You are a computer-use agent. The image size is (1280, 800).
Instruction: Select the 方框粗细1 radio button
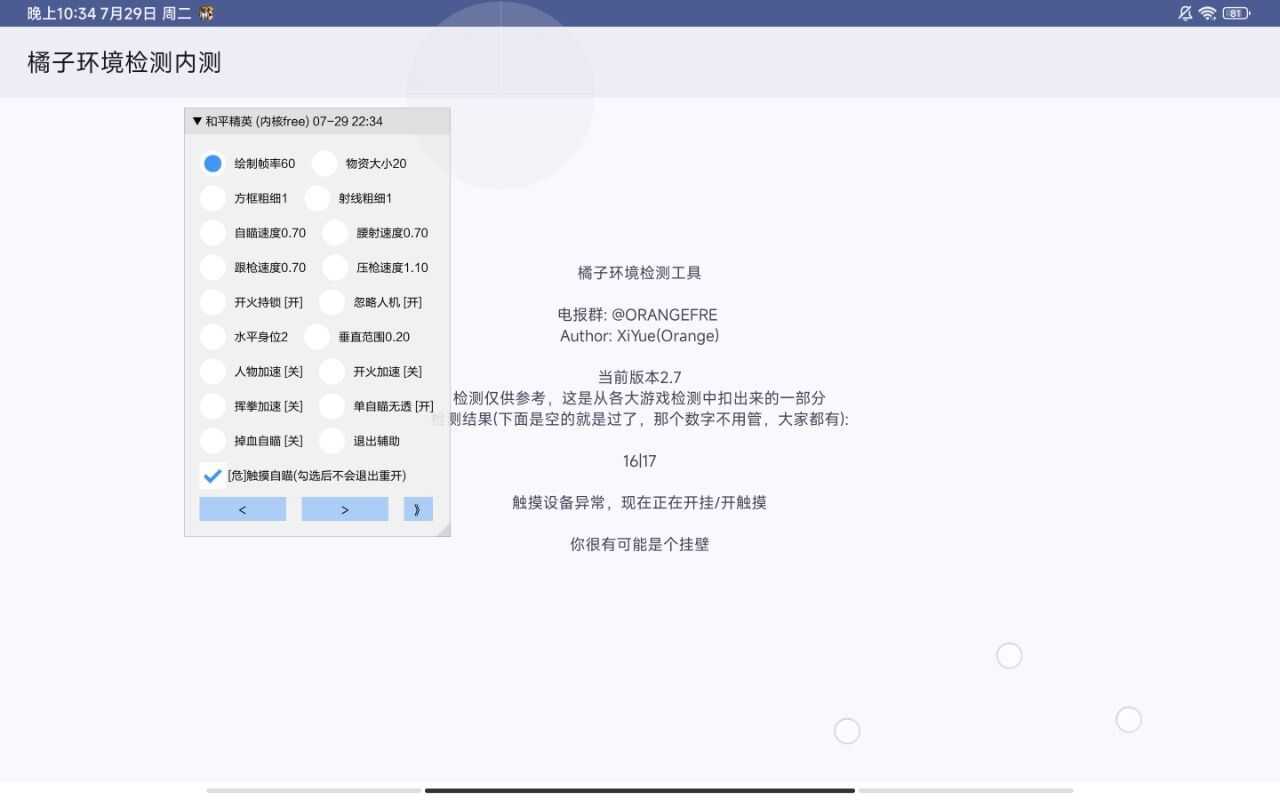213,198
